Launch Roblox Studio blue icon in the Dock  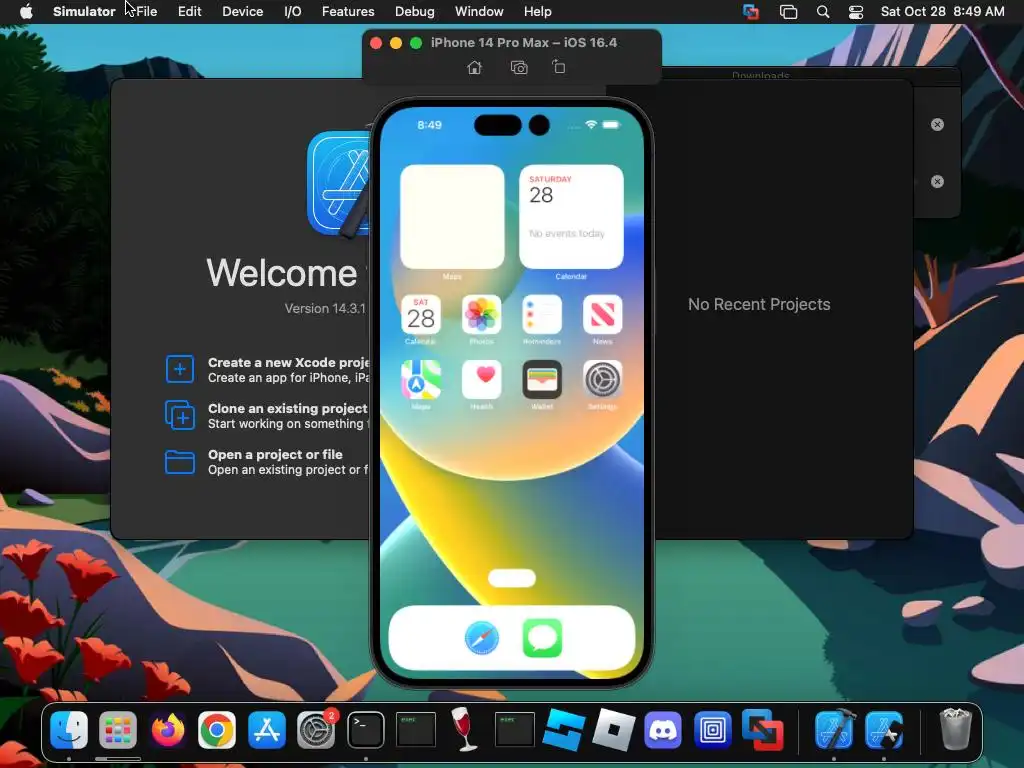564,729
